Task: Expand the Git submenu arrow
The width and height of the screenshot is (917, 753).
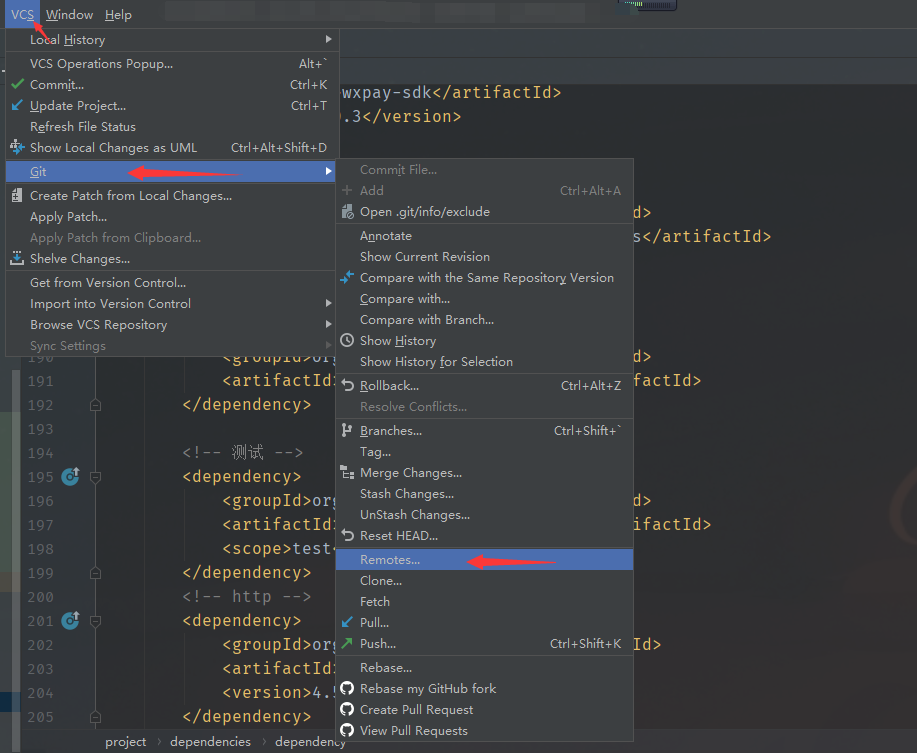Action: 328,171
